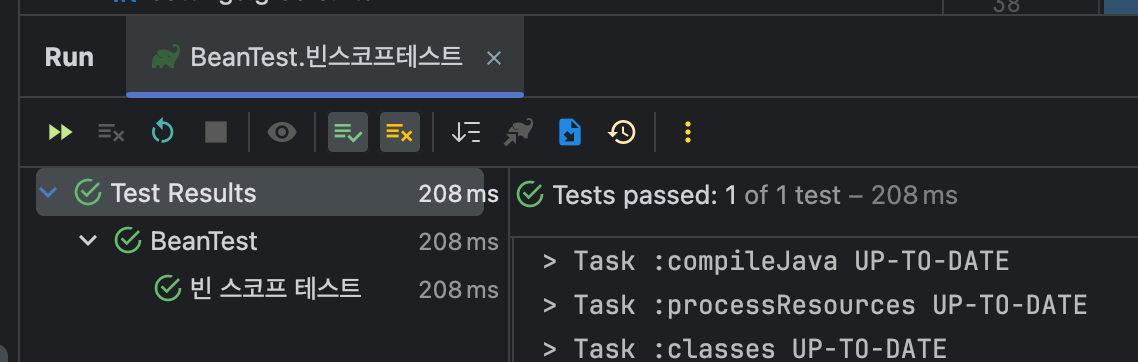Open sort order options icon

click(x=465, y=132)
